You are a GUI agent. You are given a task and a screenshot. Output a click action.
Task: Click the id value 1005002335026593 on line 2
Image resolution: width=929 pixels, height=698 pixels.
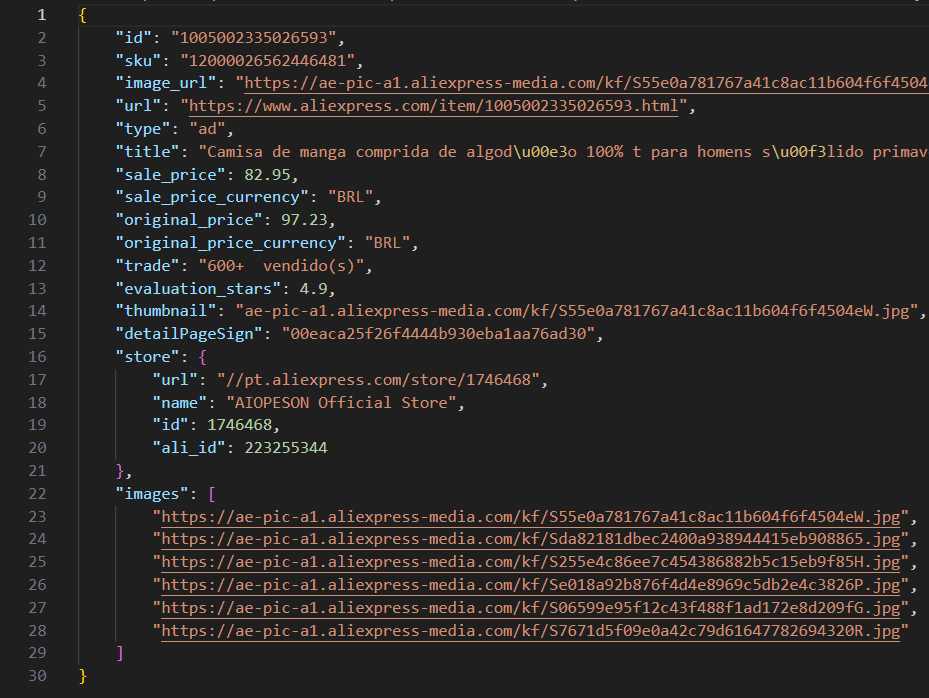coord(254,38)
